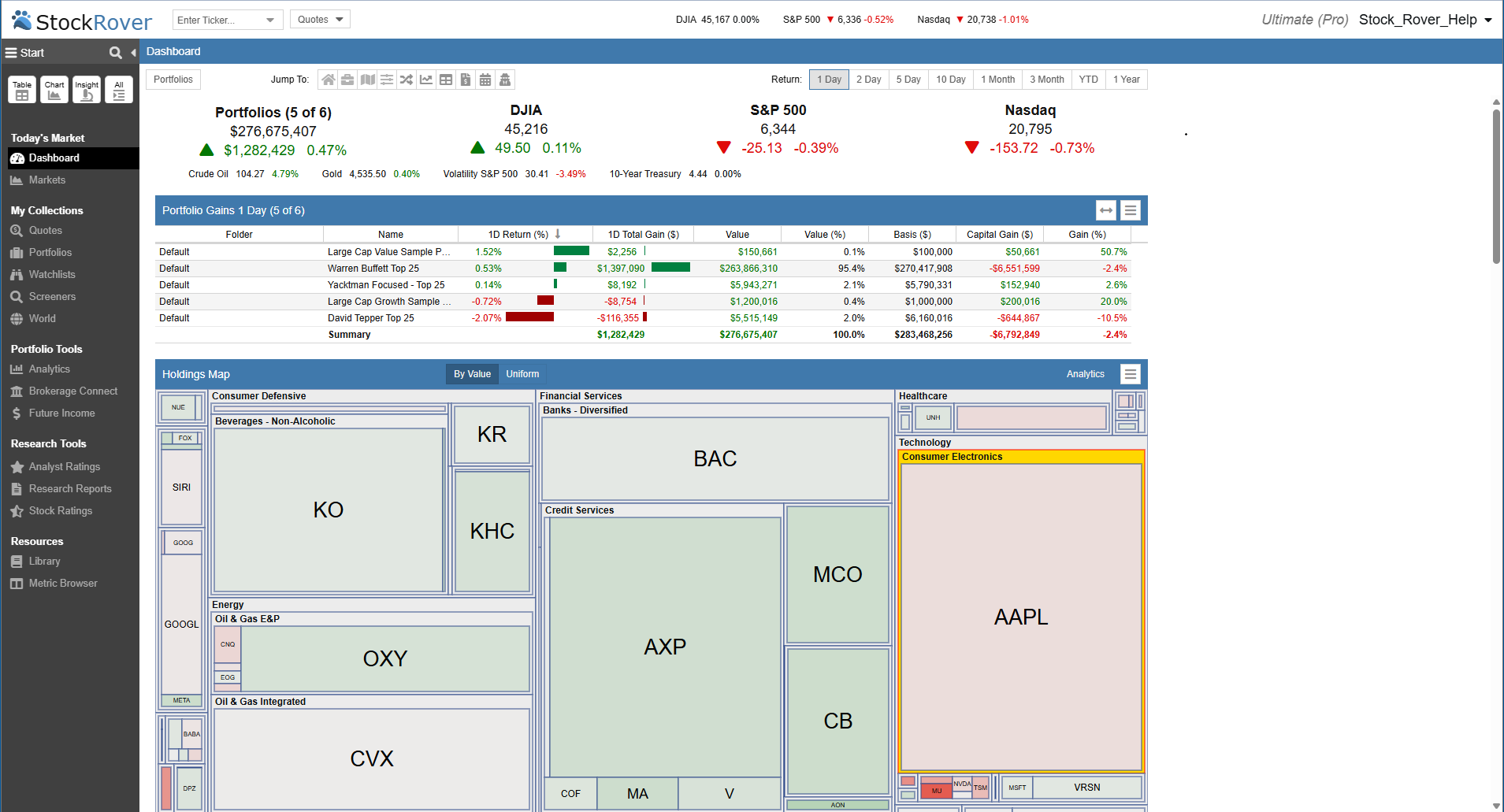Image resolution: width=1504 pixels, height=812 pixels.
Task: Select the 5 Day return period
Action: point(908,80)
